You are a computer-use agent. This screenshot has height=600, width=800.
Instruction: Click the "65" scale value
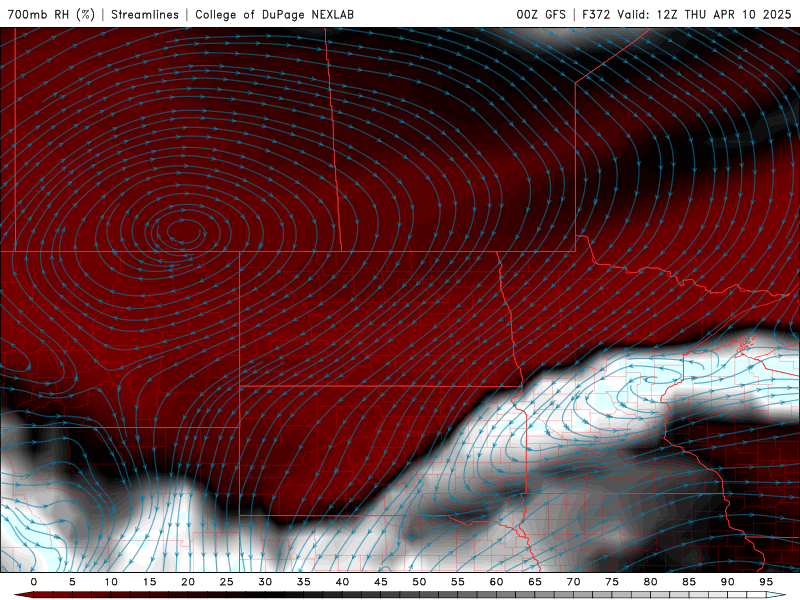535,582
